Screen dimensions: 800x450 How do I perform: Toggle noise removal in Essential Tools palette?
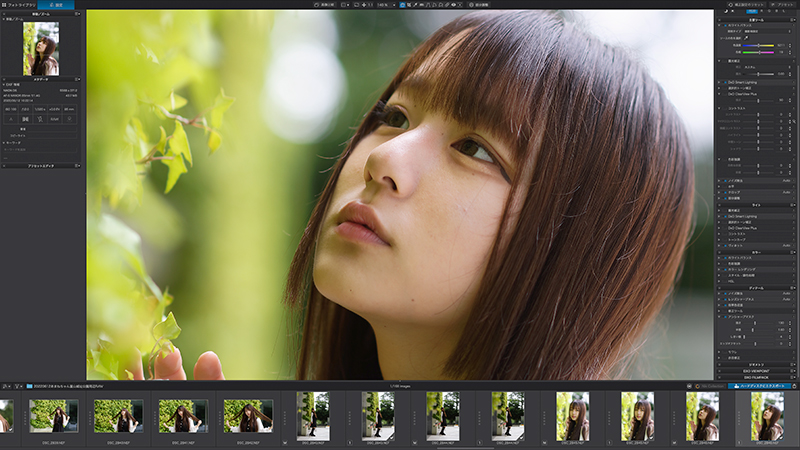click(x=726, y=181)
